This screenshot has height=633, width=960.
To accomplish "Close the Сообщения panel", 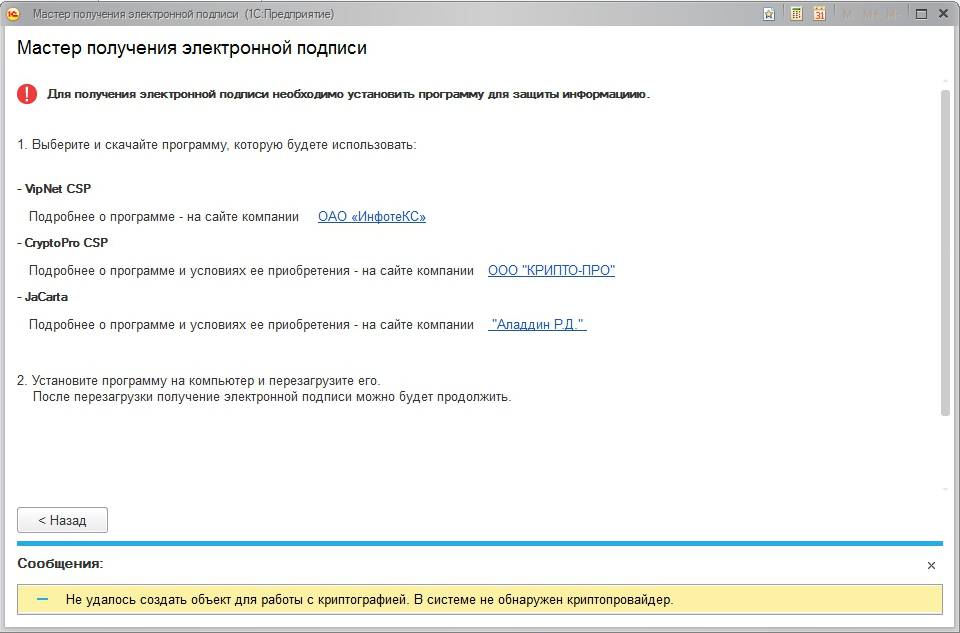I will point(931,566).
